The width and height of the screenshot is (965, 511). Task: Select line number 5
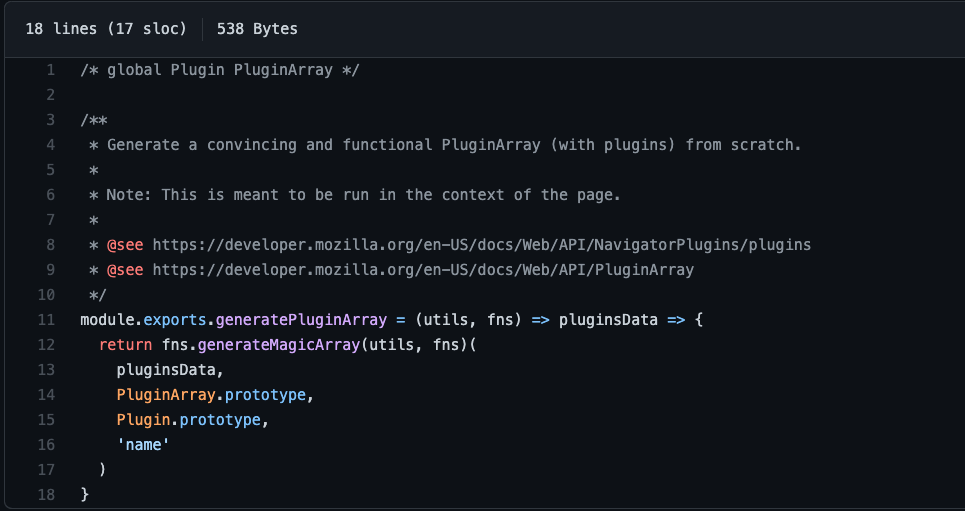(x=50, y=170)
